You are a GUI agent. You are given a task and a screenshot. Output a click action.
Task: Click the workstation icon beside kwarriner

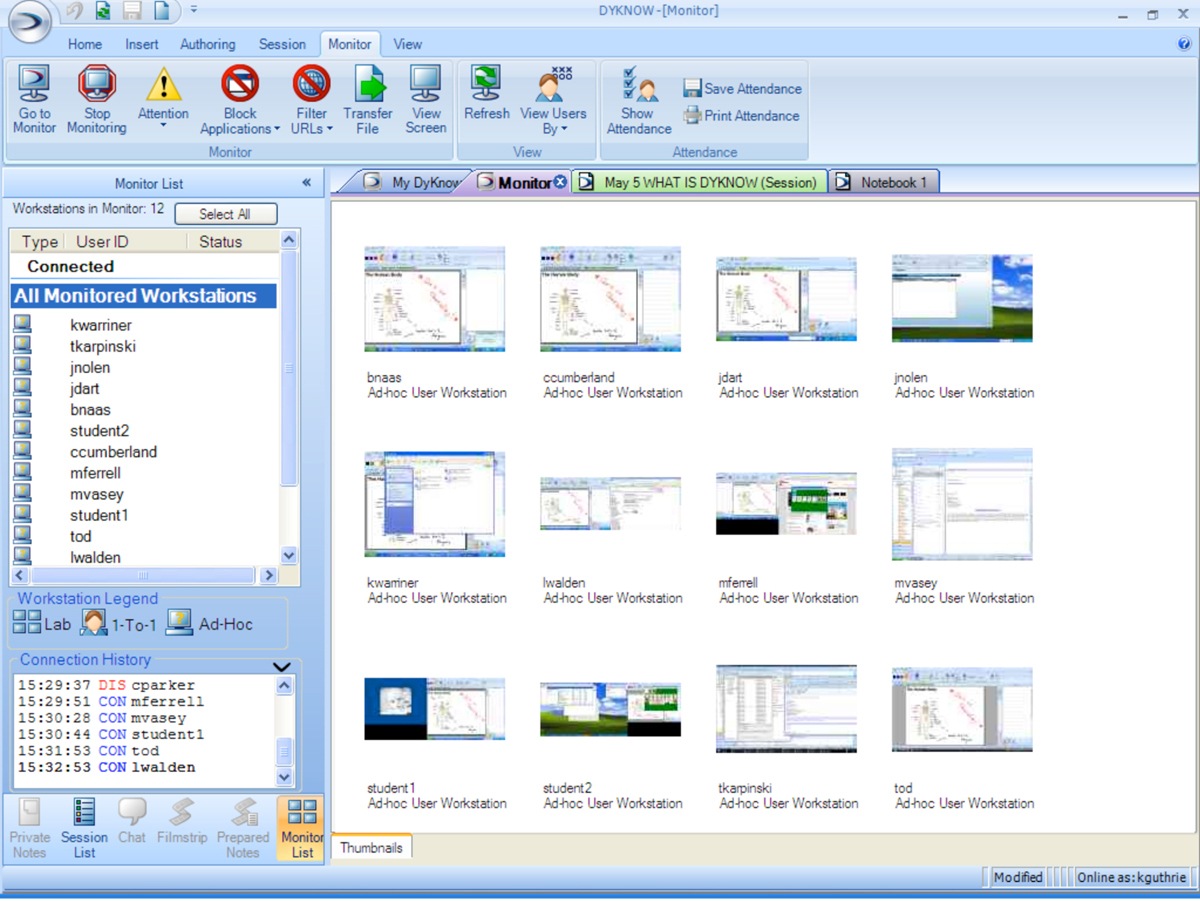(22, 324)
